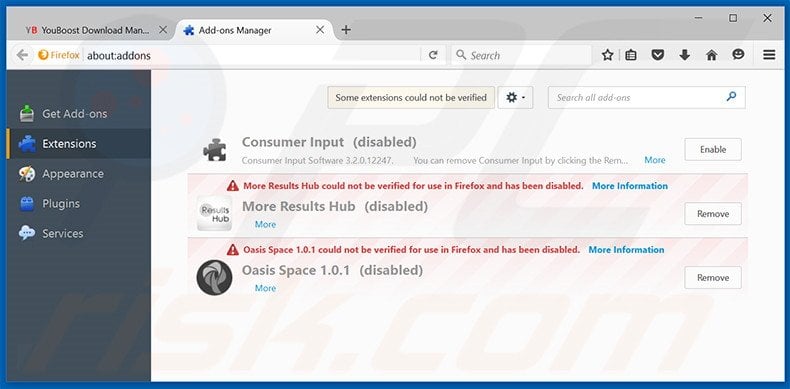Viewport: 790px width, 389px height.
Task: Focus the about:addons address bar
Action: [x=252, y=55]
